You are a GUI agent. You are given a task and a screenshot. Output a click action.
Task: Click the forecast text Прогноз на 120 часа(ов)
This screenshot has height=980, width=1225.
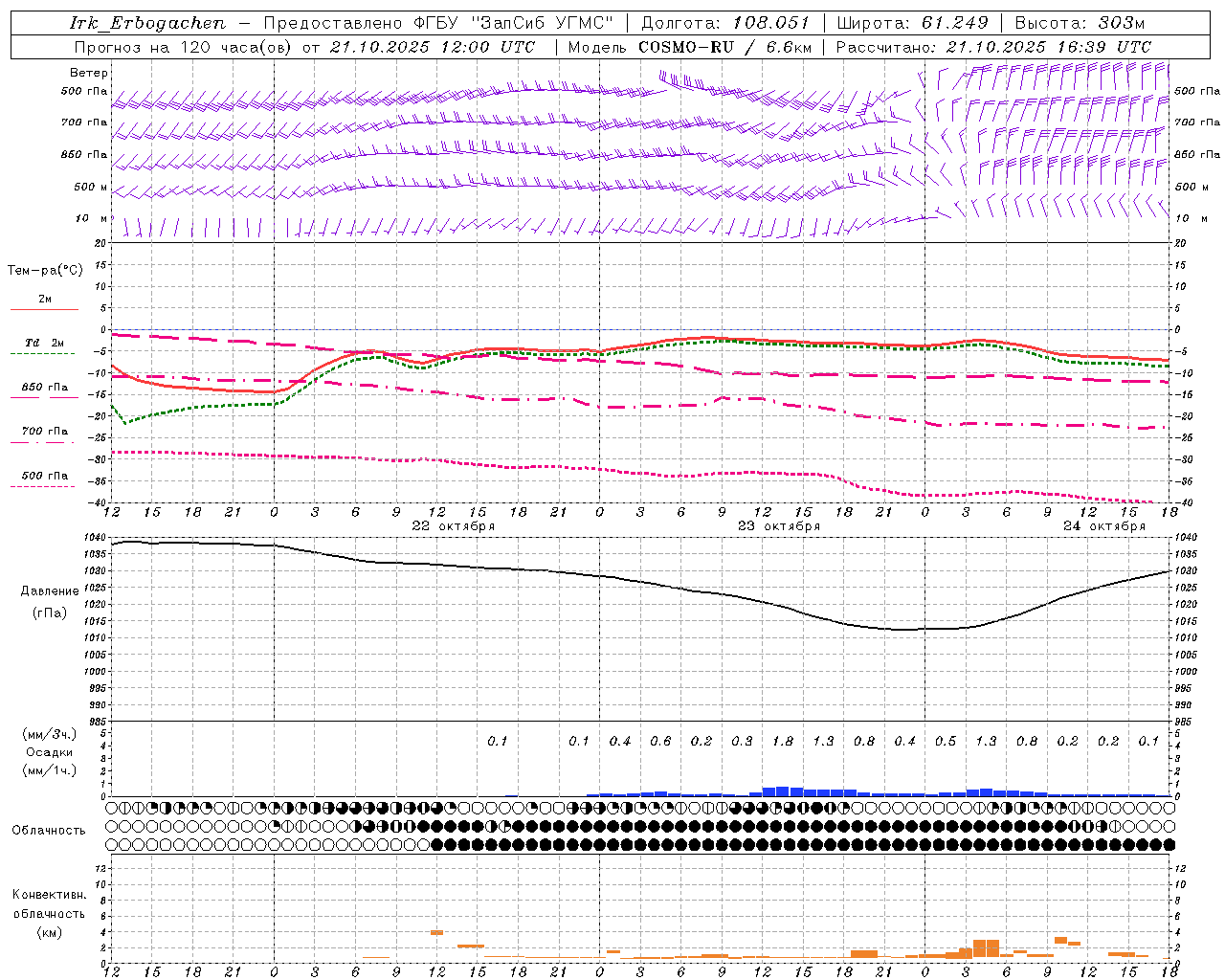(184, 47)
